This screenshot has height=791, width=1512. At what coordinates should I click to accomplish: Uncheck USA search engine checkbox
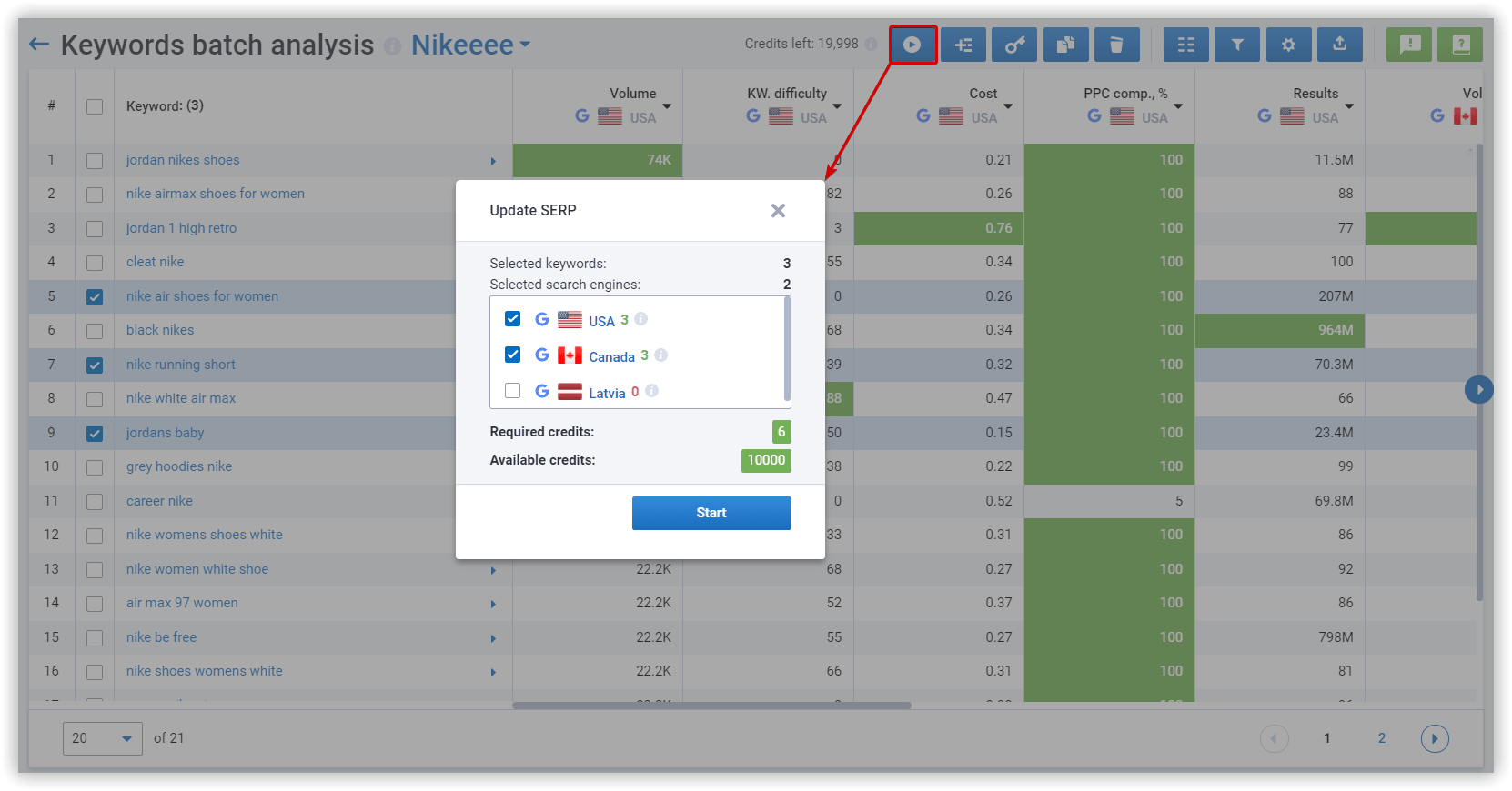click(513, 319)
